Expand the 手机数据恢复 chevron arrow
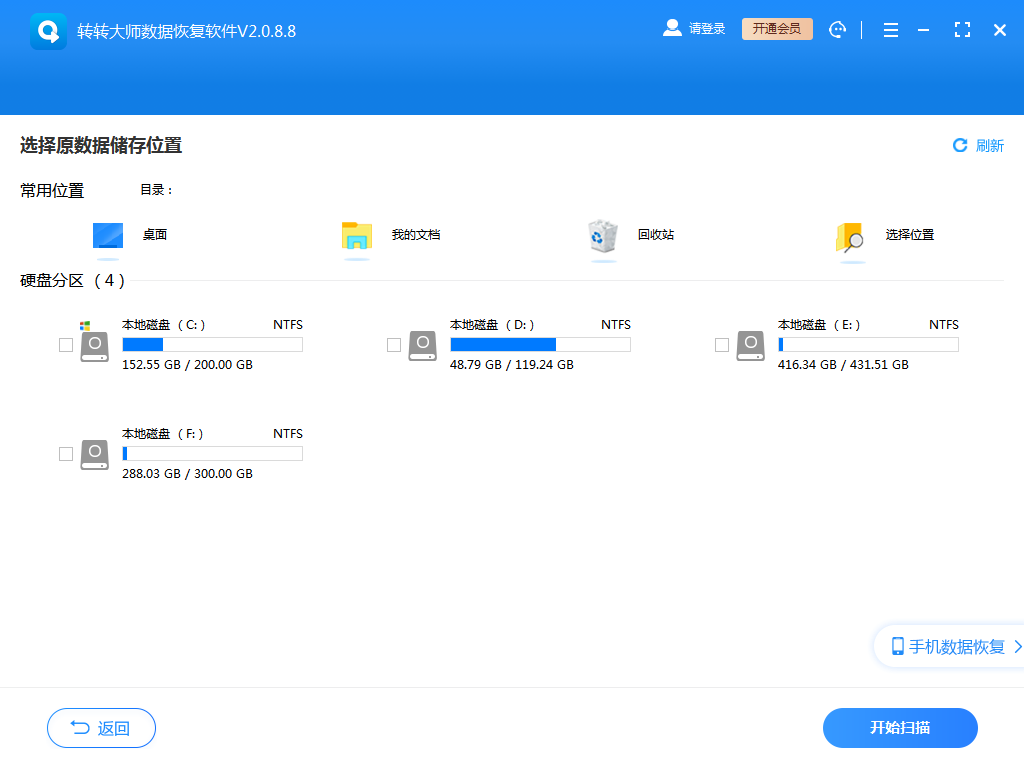The image size is (1024, 768). tap(1014, 646)
